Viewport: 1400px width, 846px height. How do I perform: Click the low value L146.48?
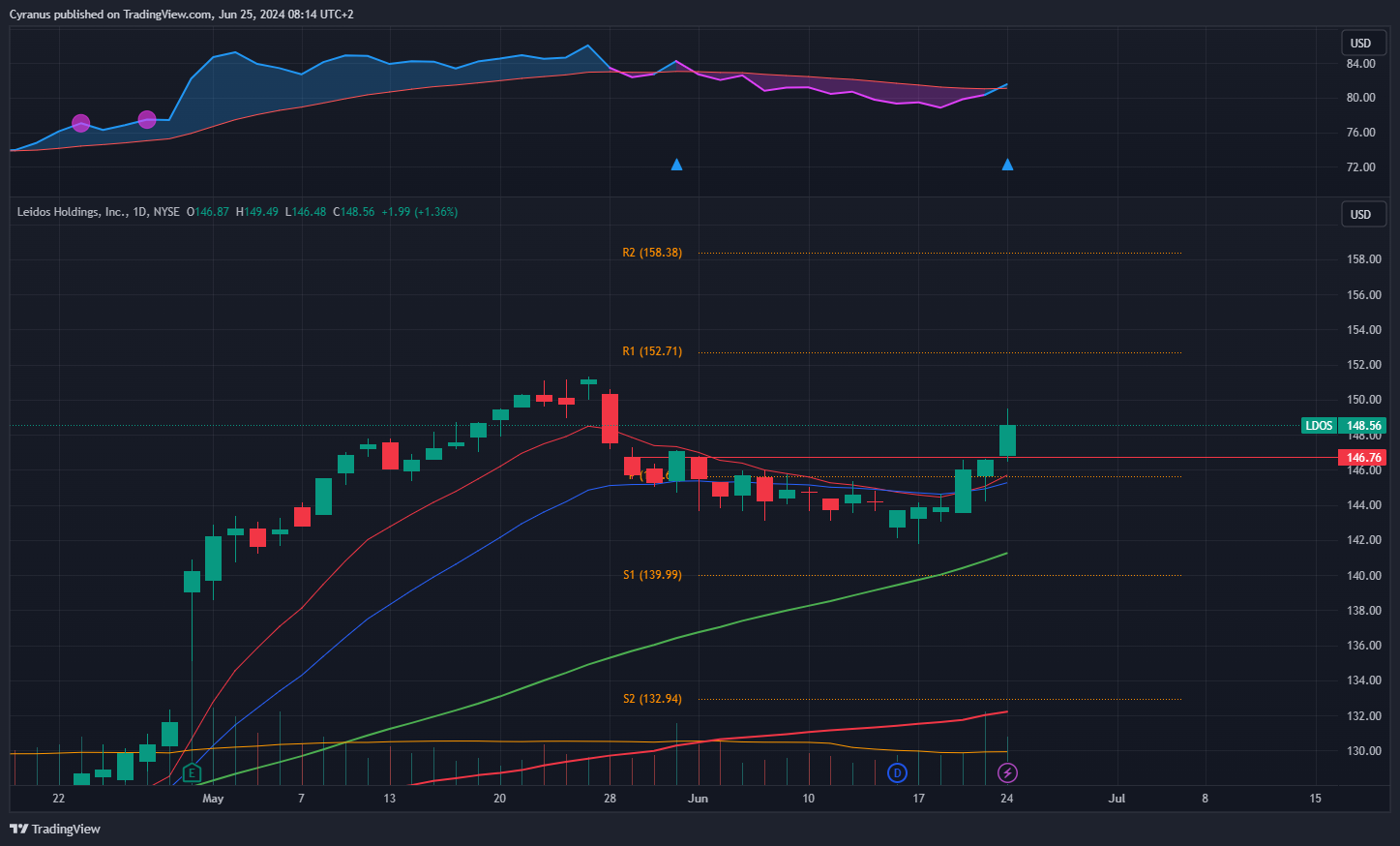coord(306,211)
